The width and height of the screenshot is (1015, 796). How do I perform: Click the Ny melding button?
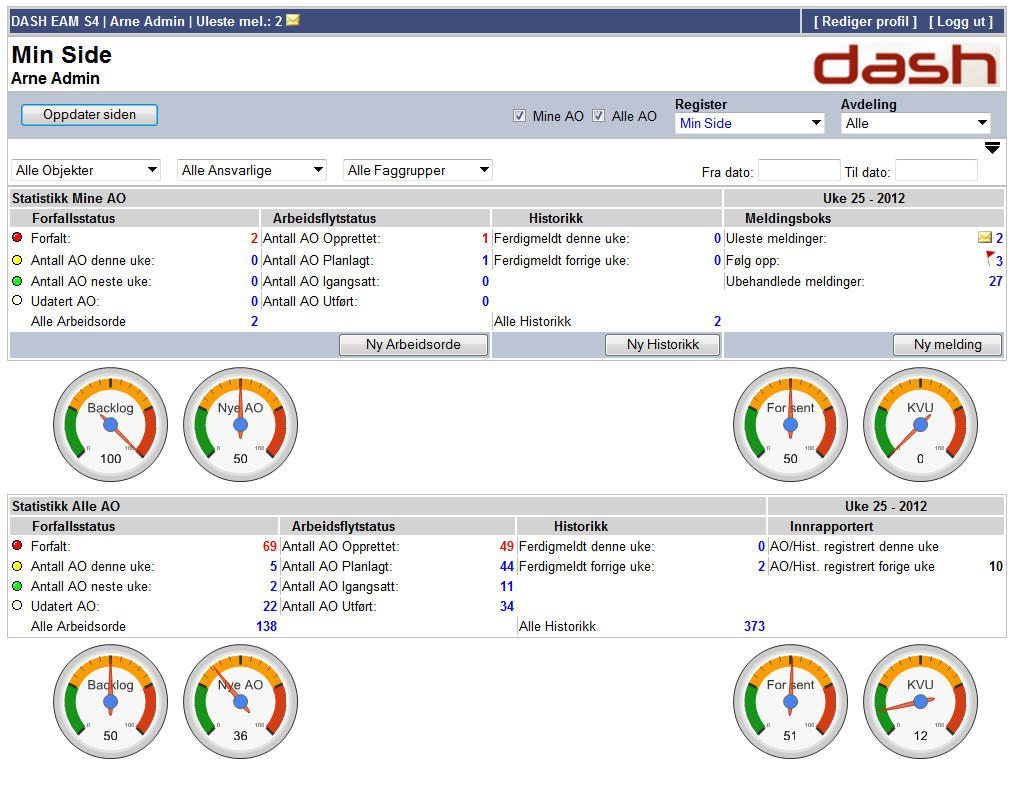coord(948,344)
